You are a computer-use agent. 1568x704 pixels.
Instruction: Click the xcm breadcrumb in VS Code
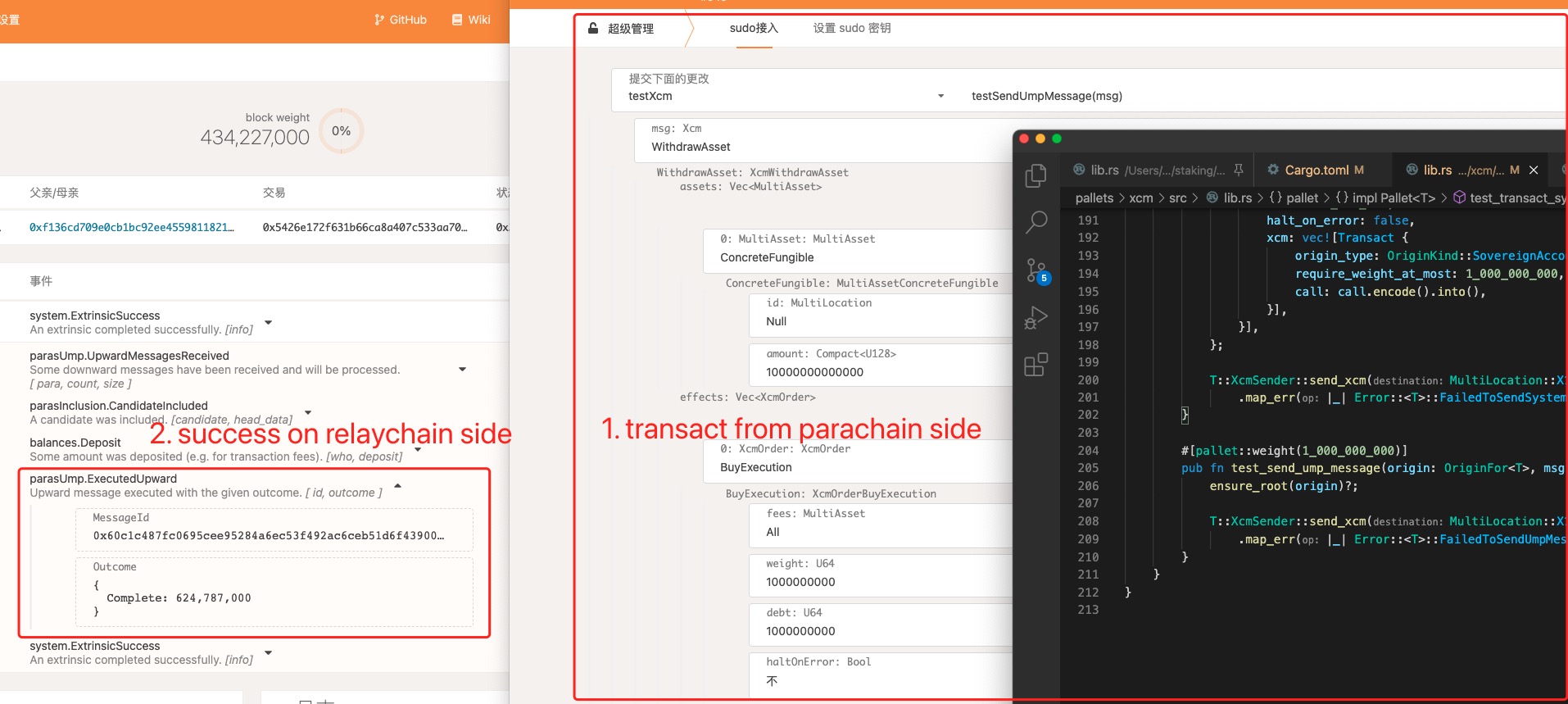pos(1140,198)
